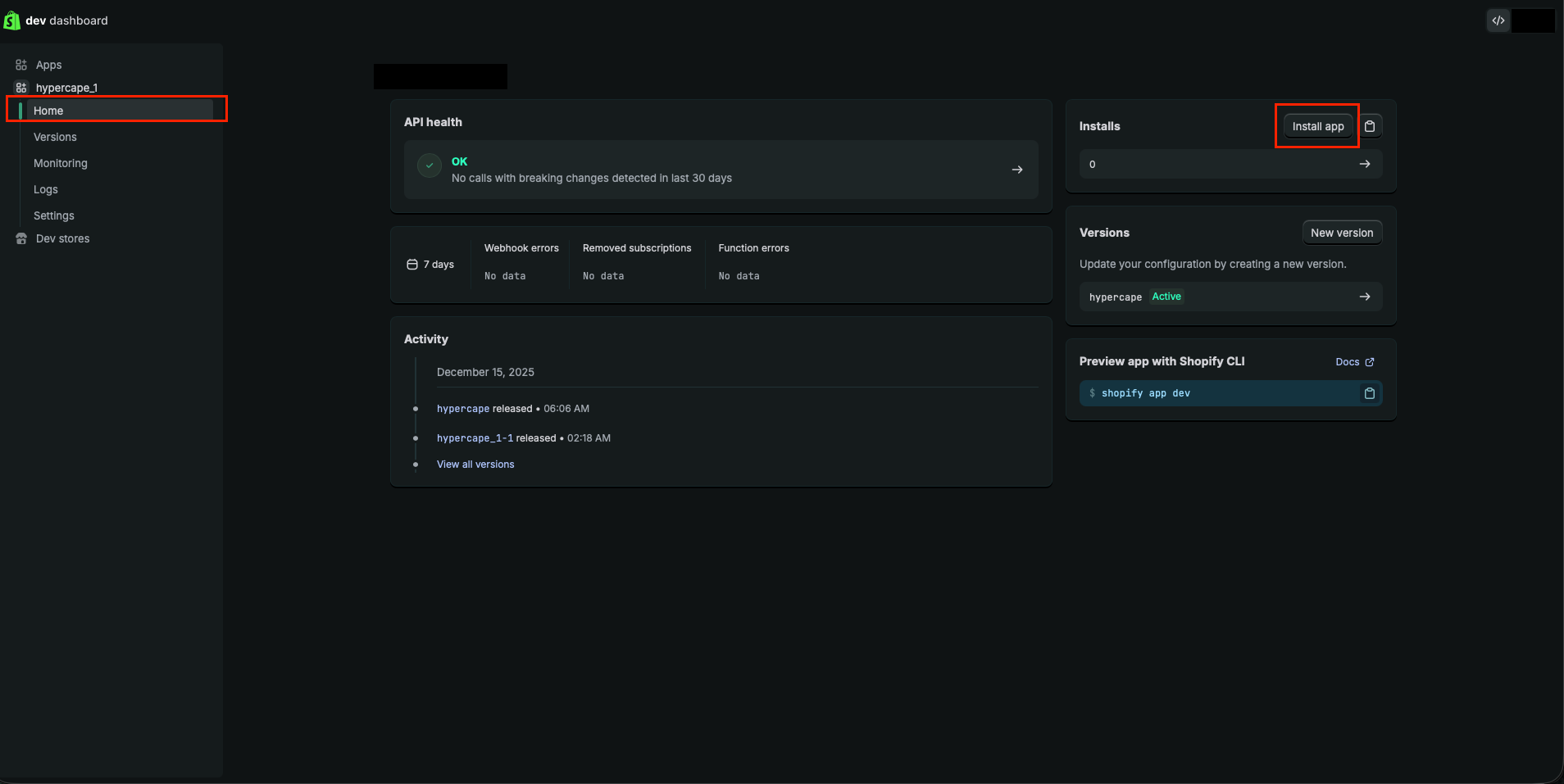The width and height of the screenshot is (1564, 784).
Task: Copy install link via clipboard icon
Action: coord(1370,126)
